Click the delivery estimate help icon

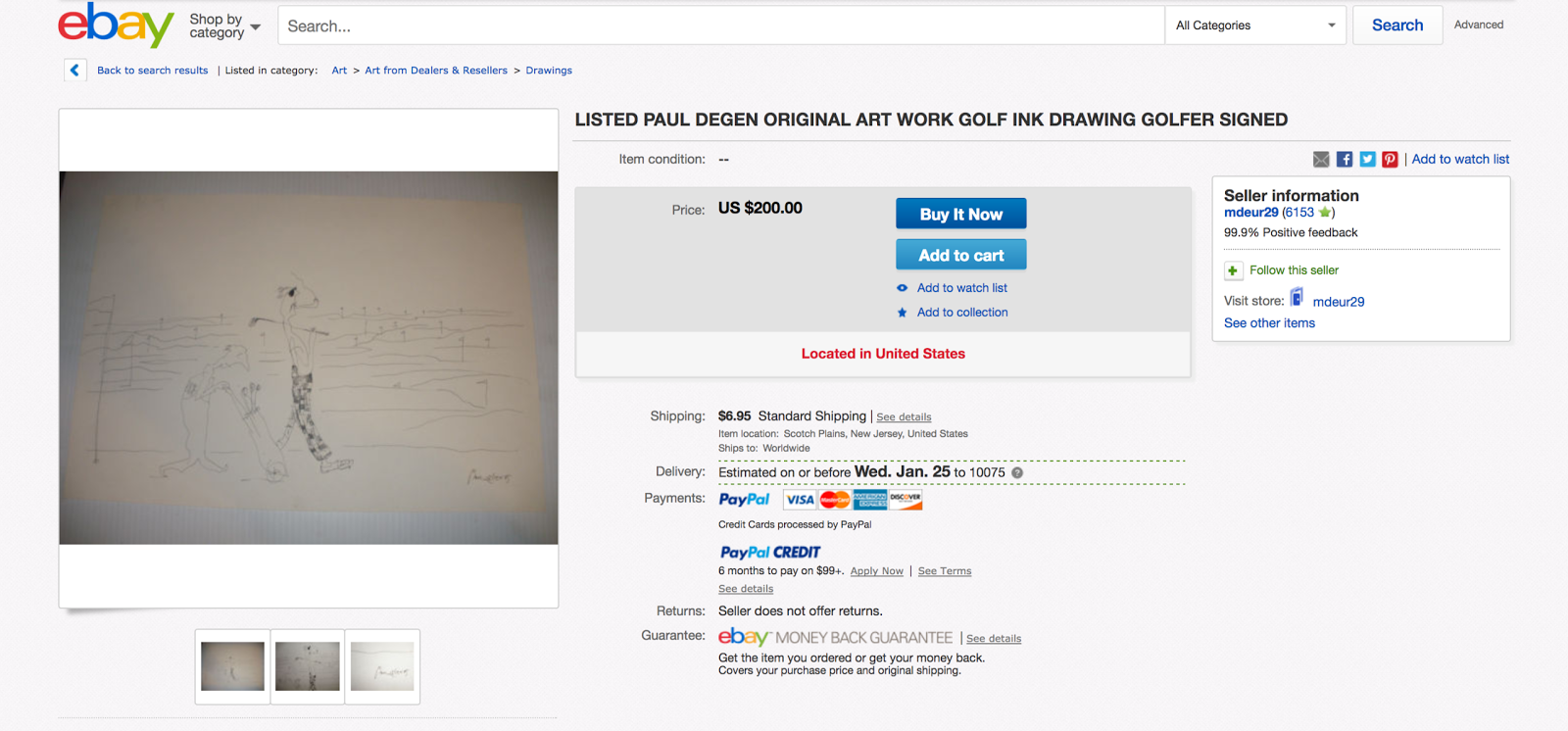click(x=1017, y=473)
